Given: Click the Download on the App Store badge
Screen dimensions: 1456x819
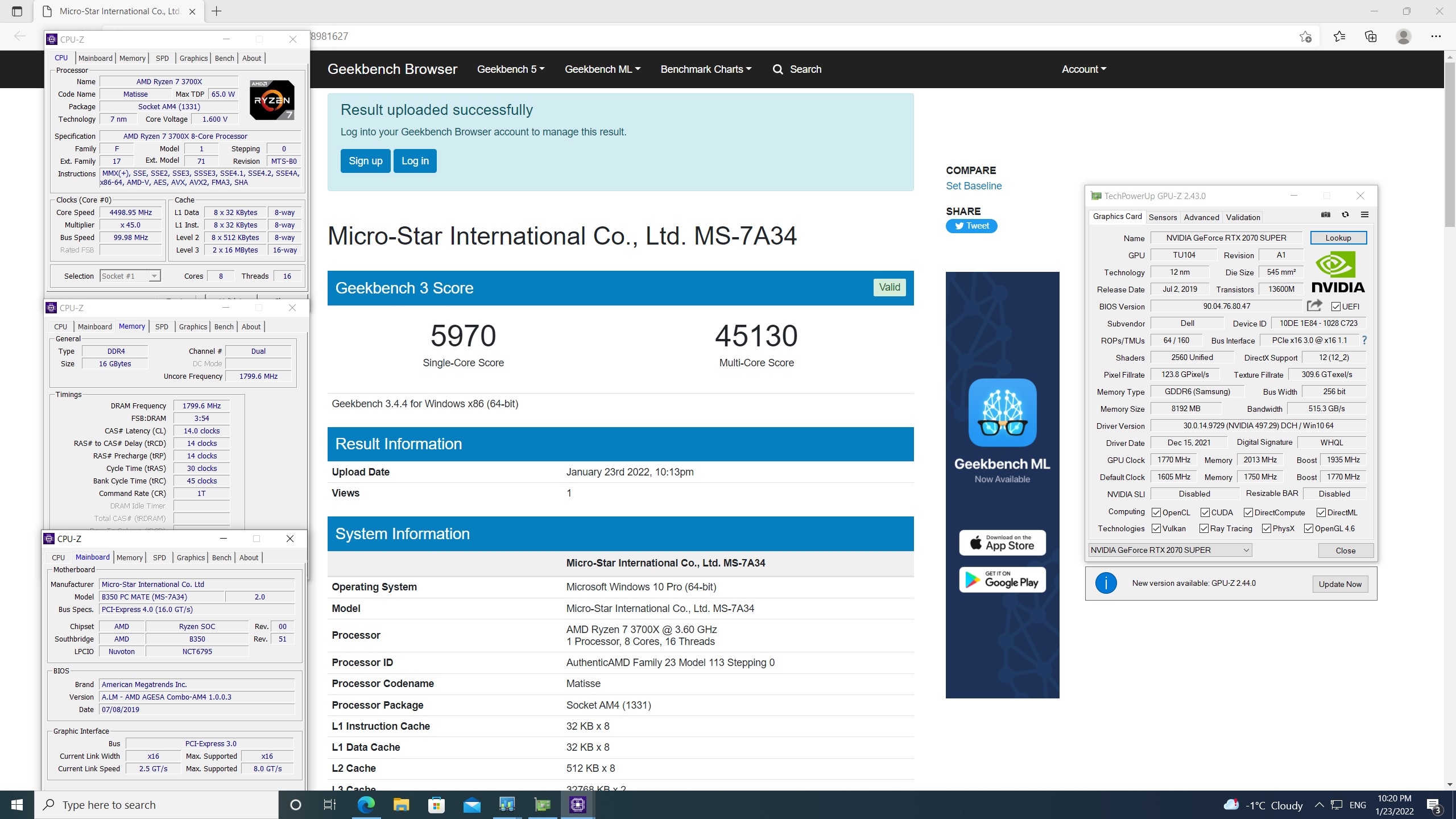Looking at the screenshot, I should (1002, 543).
